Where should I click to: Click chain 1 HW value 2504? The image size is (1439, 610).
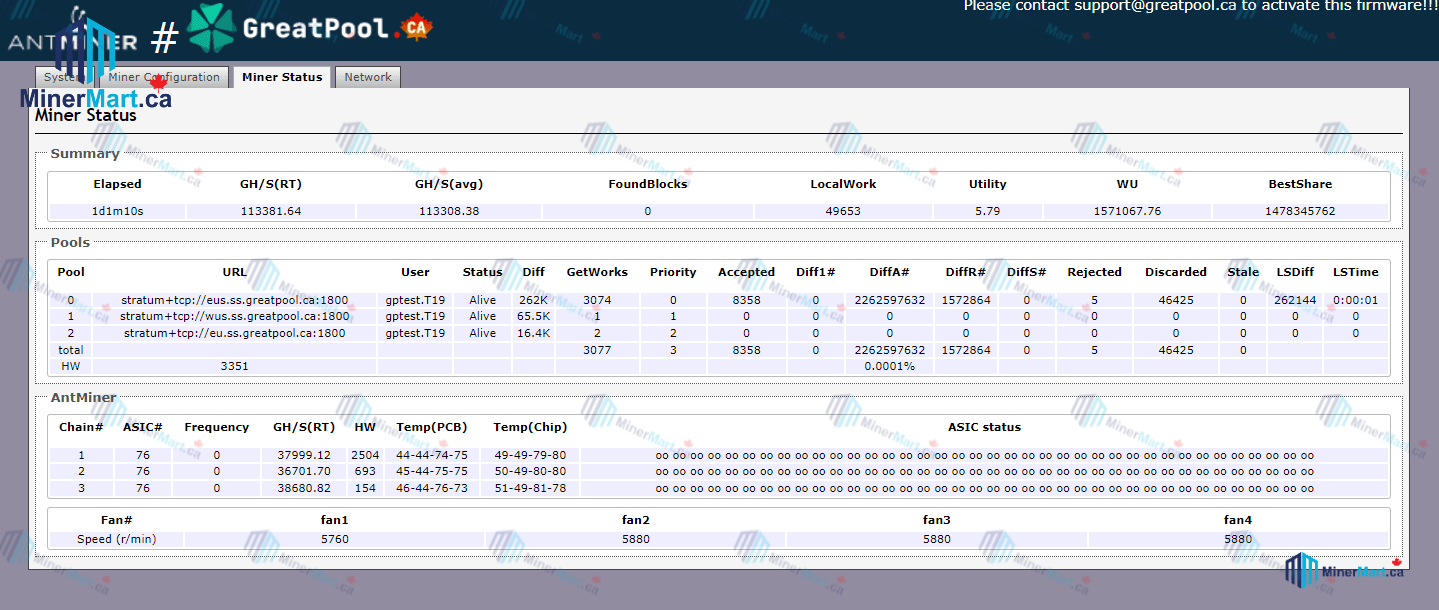[x=365, y=456]
